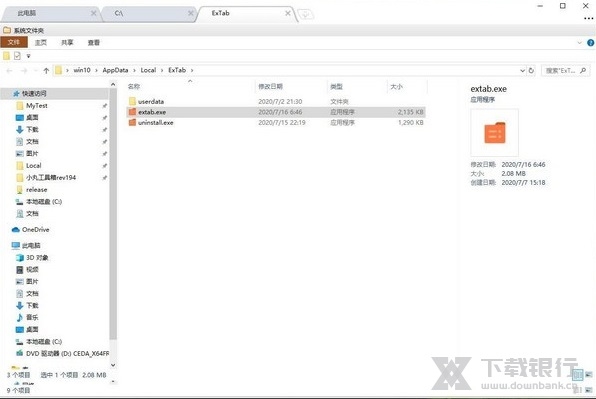Image resolution: width=596 pixels, height=399 pixels.
Task: Switch to details view icon
Action: click(x=578, y=375)
